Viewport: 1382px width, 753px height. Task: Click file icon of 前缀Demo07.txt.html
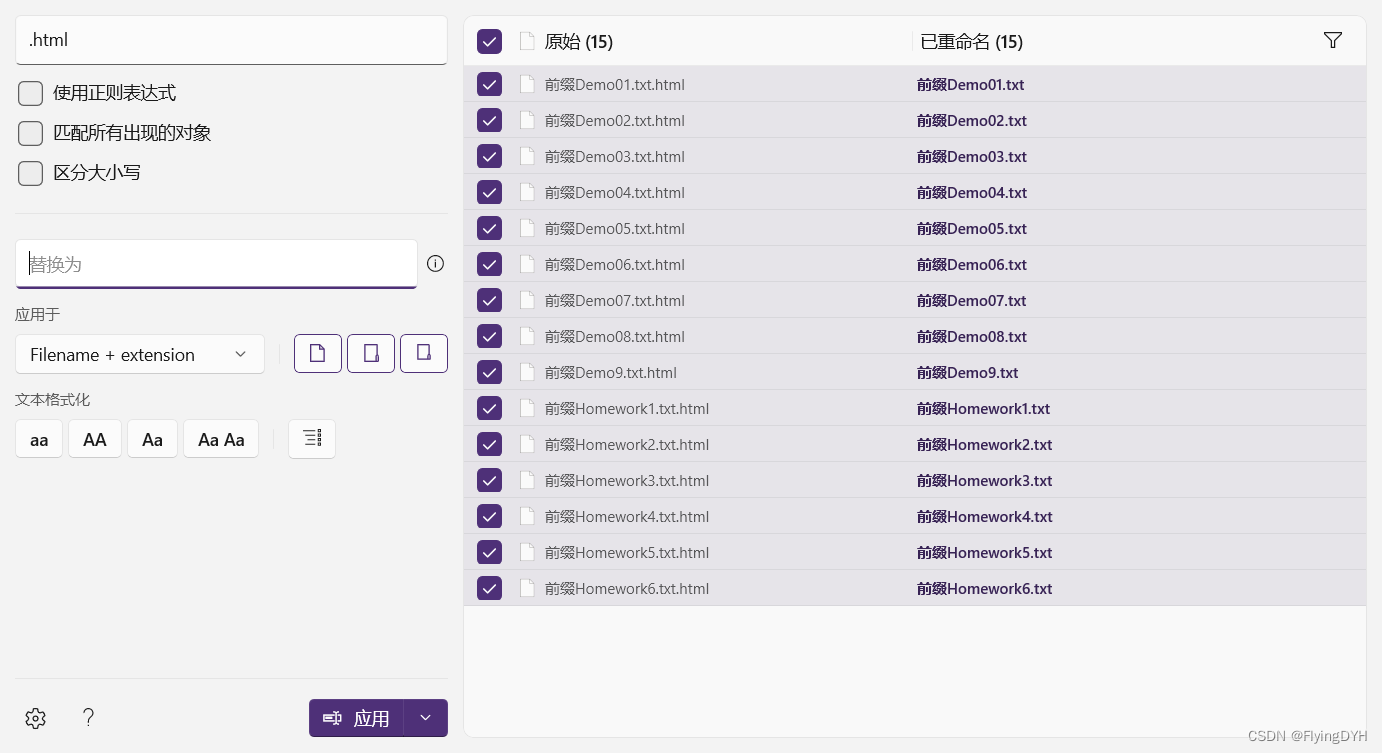tap(527, 301)
